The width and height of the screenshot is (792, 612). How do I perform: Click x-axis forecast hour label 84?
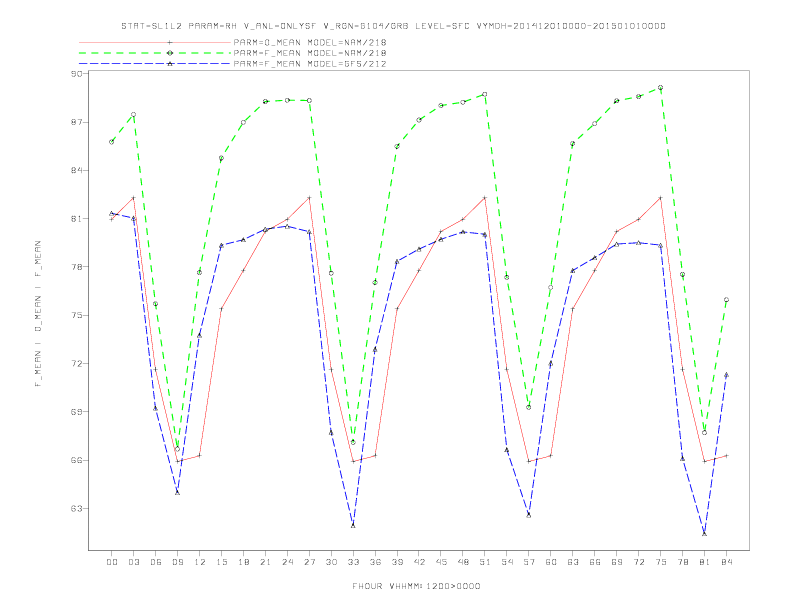point(726,562)
